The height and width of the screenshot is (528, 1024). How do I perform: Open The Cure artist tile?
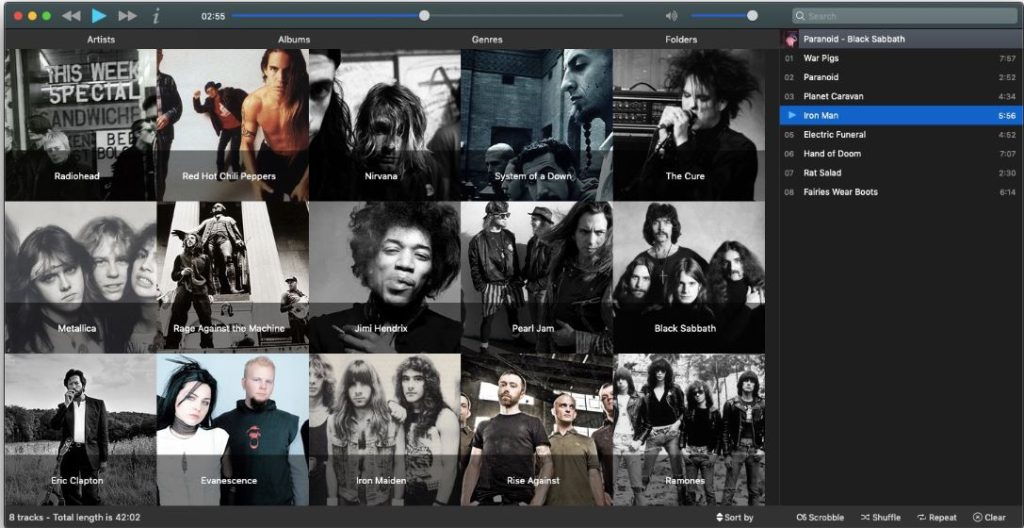[x=689, y=125]
